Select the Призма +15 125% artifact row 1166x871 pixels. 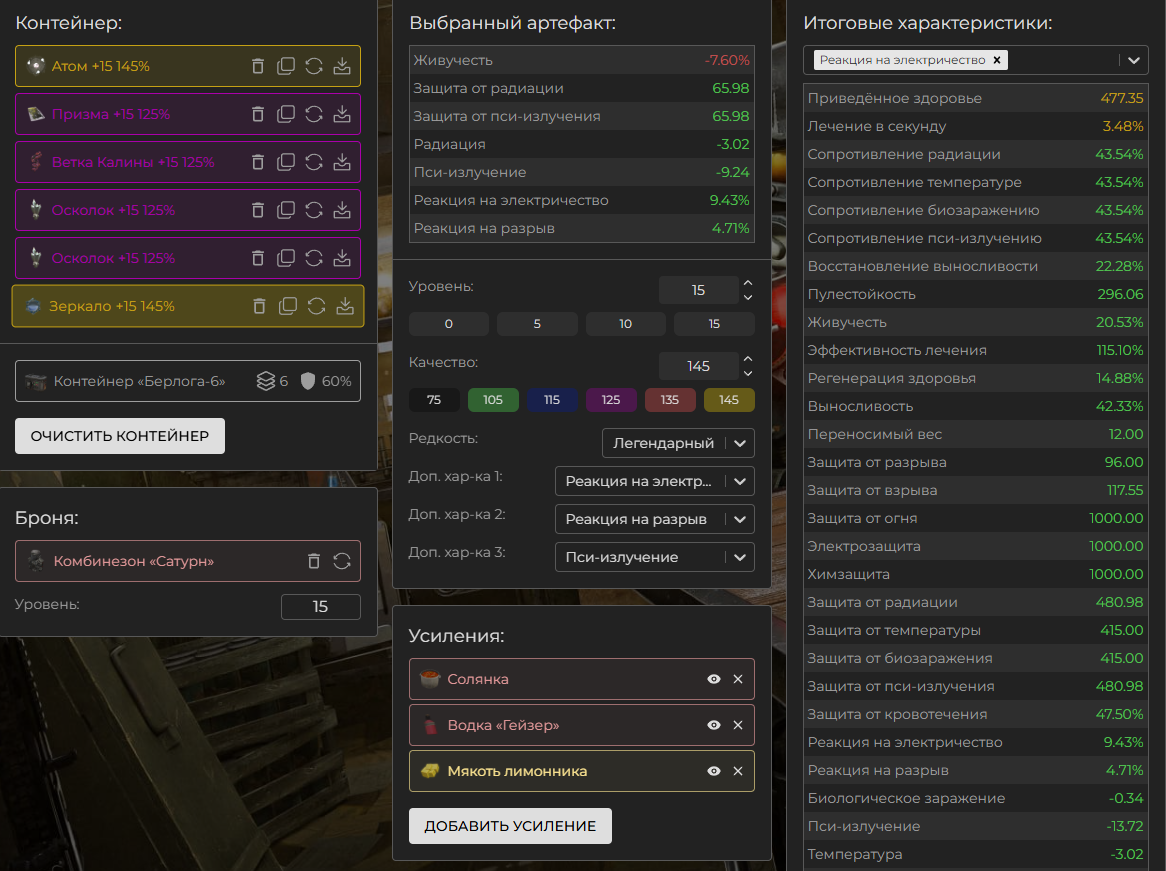[188, 114]
